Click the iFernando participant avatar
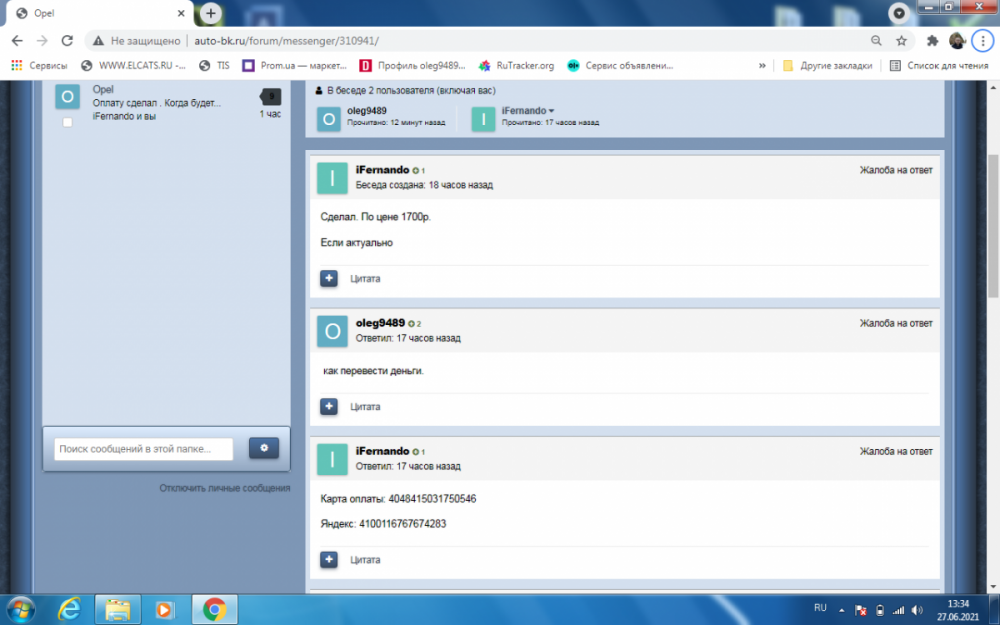The image size is (1000, 625). point(483,119)
